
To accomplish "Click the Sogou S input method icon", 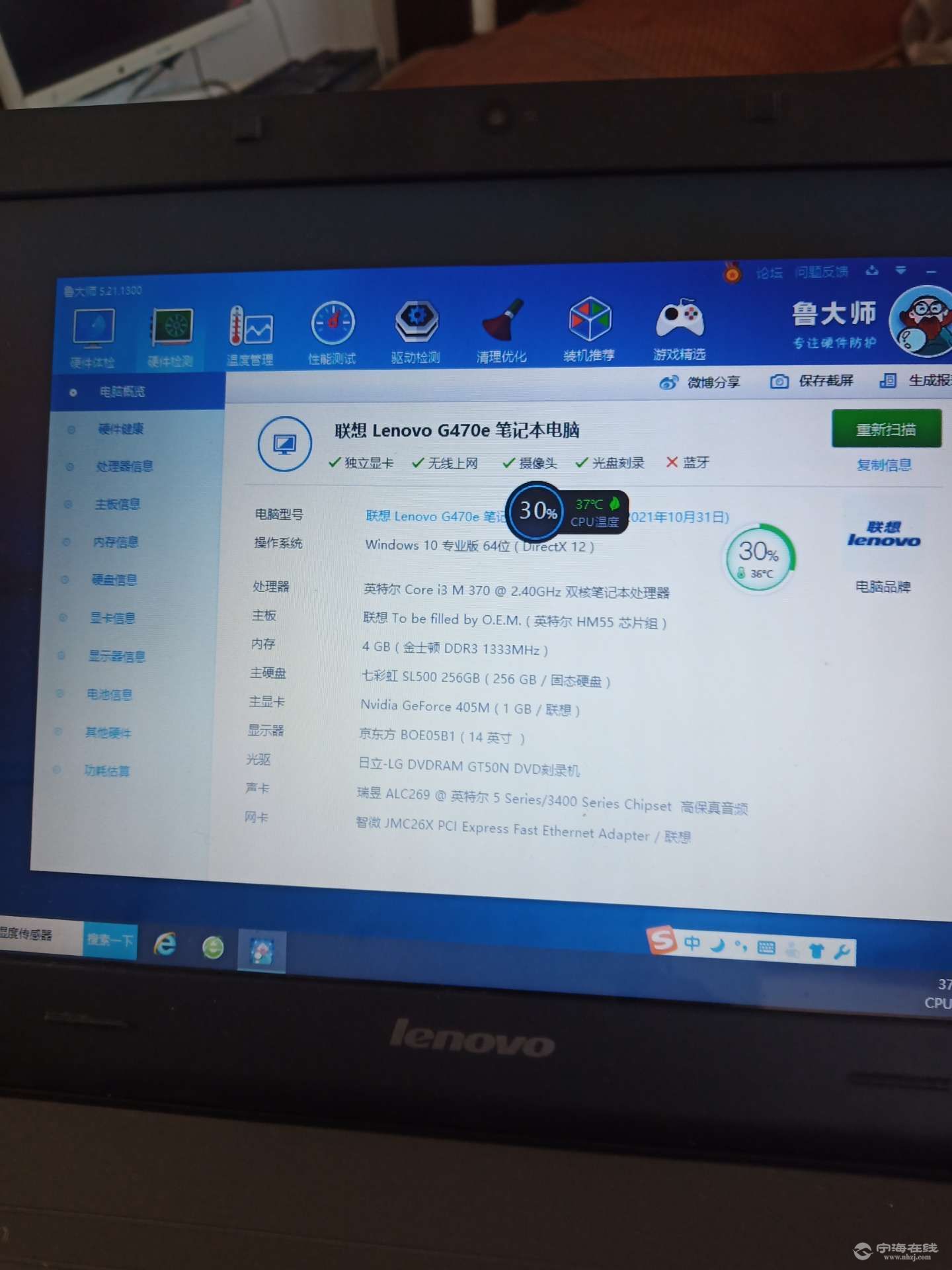I will pyautogui.click(x=662, y=939).
